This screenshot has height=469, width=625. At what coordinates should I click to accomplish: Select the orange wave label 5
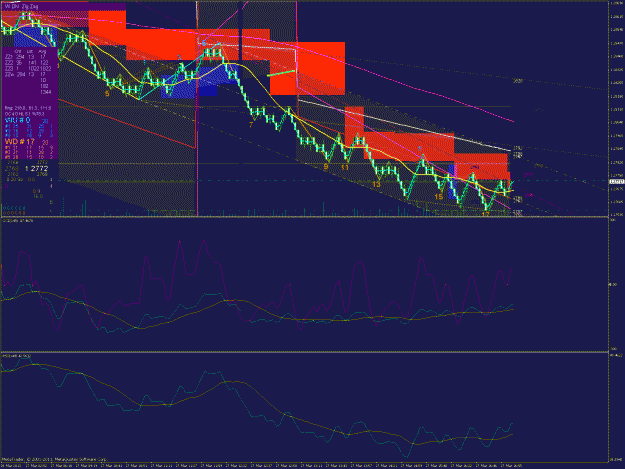coord(107,94)
